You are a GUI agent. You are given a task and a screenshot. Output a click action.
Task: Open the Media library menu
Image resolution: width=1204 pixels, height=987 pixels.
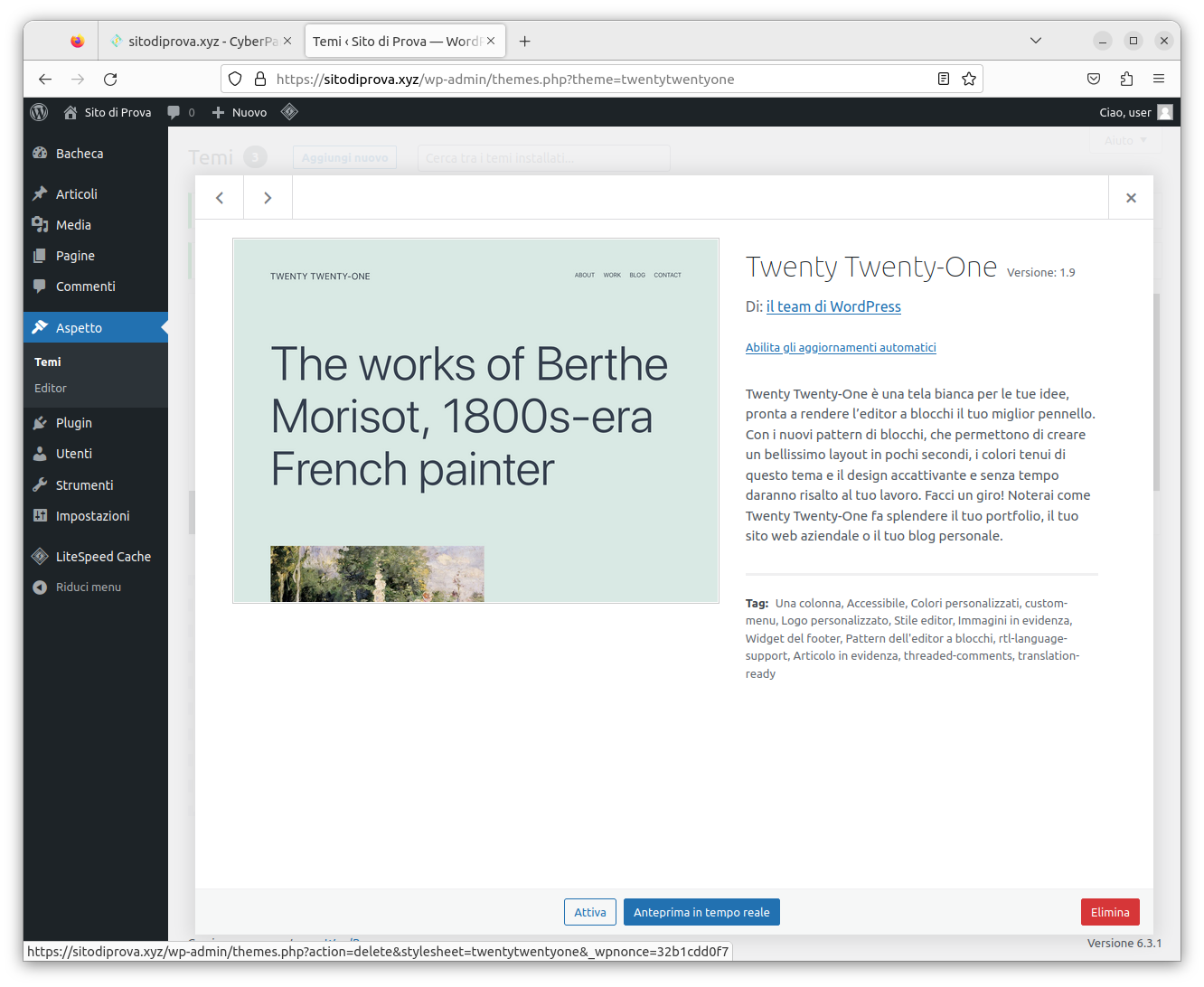pyautogui.click(x=96, y=225)
